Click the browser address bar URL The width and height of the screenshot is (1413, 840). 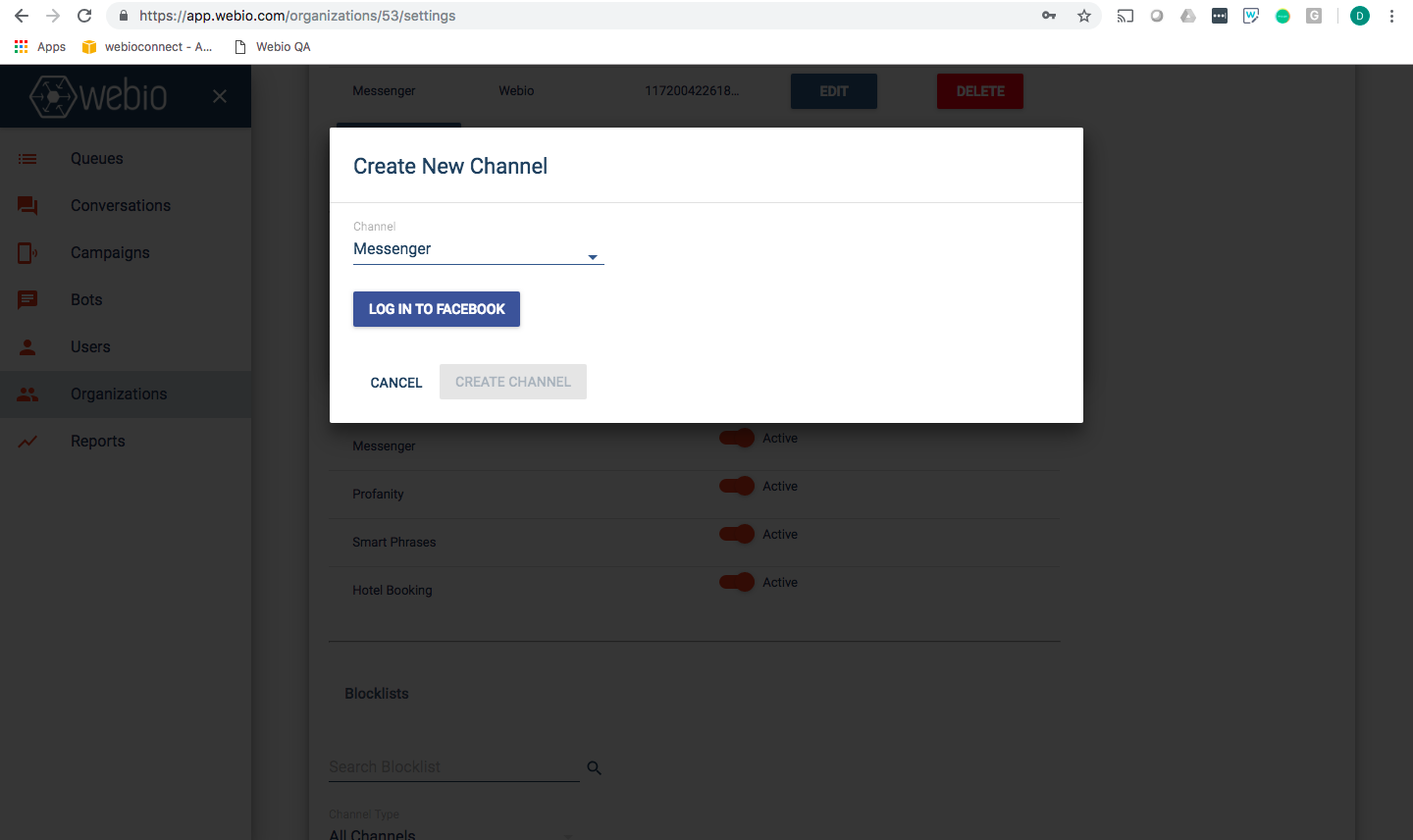[x=297, y=16]
